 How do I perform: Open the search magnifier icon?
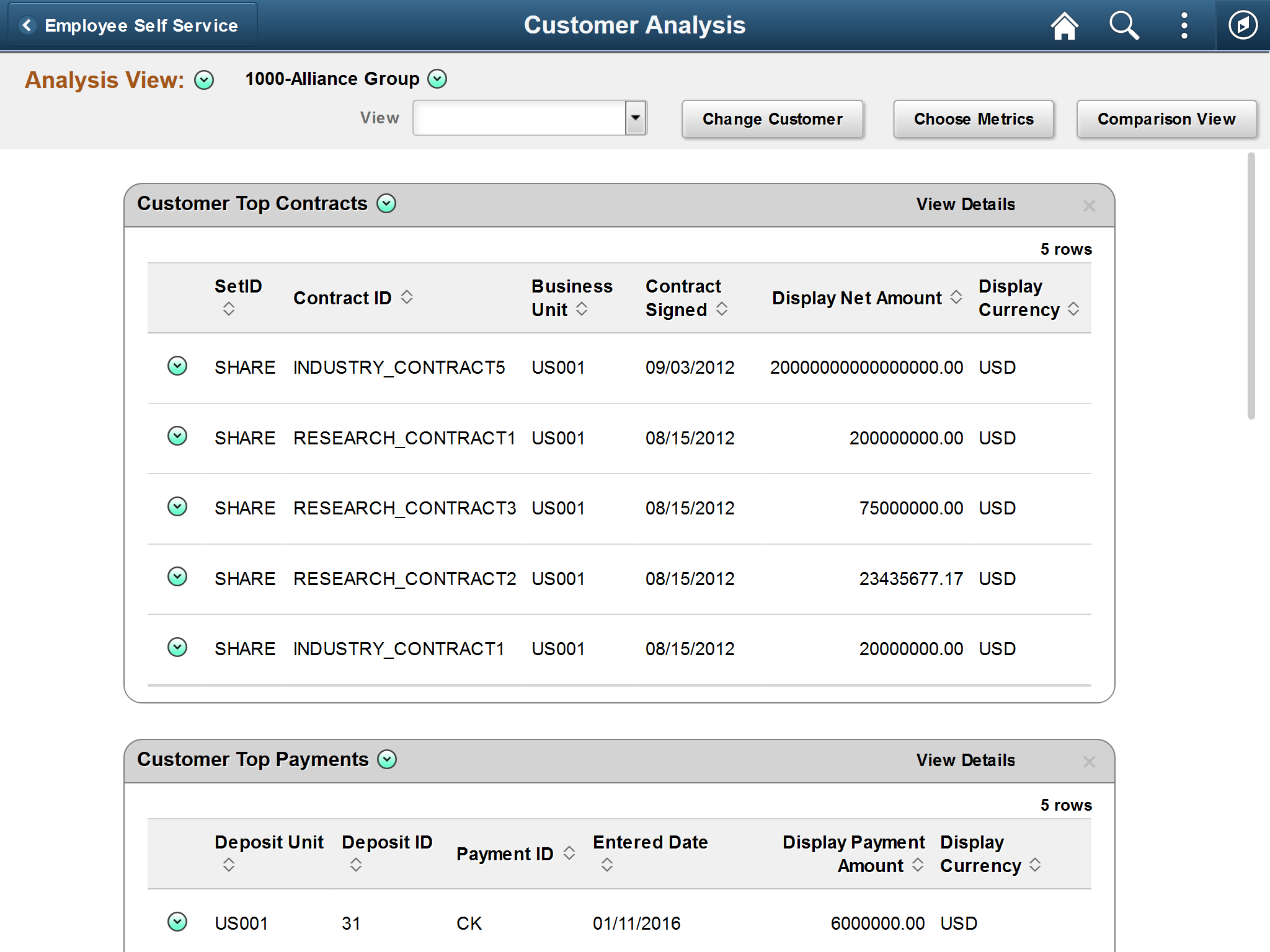point(1124,26)
